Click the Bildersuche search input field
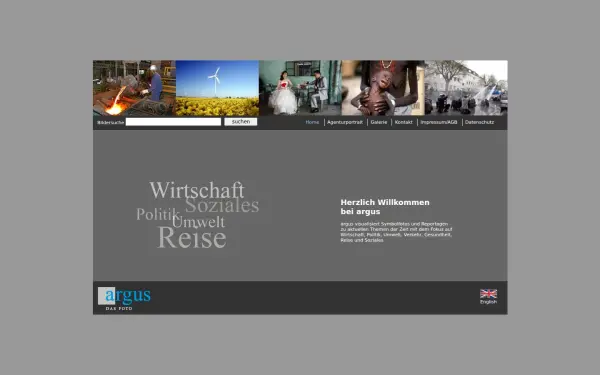The height and width of the screenshot is (375, 600). coord(173,122)
